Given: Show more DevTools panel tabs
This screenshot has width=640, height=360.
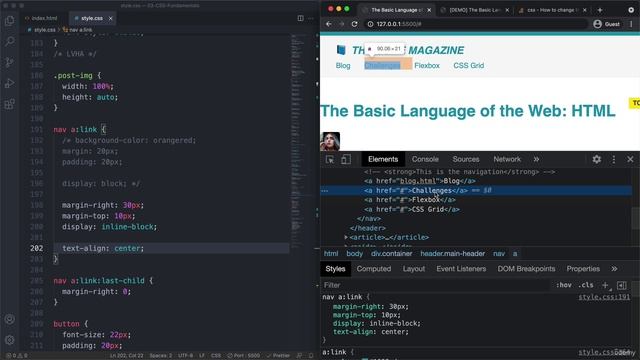Looking at the screenshot, I should coord(536,159).
